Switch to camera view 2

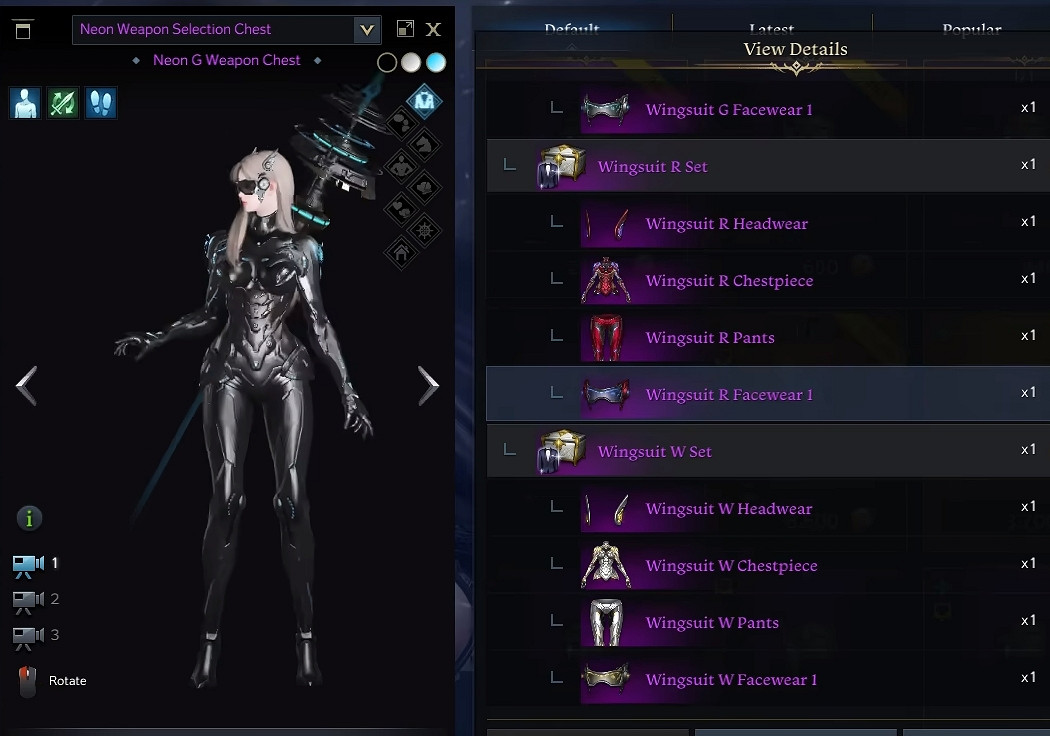pyautogui.click(x=35, y=600)
